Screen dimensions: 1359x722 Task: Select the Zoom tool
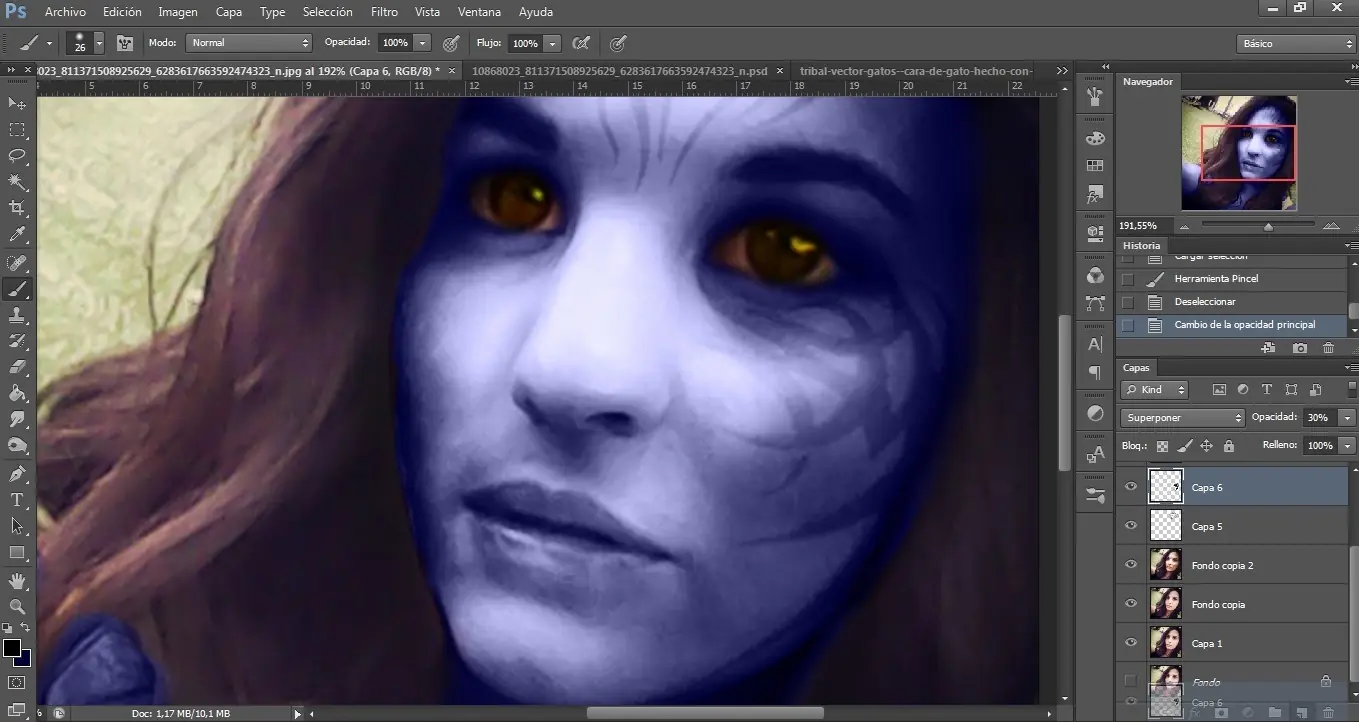tap(17, 606)
